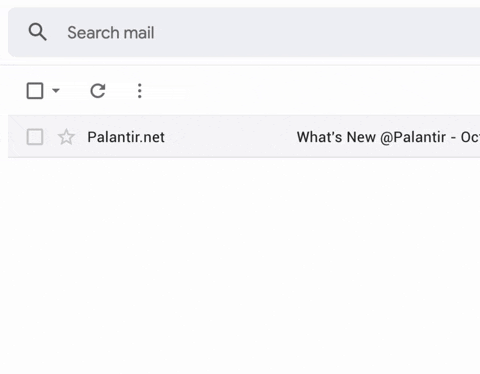Focus the Search mail input field

coord(244,32)
